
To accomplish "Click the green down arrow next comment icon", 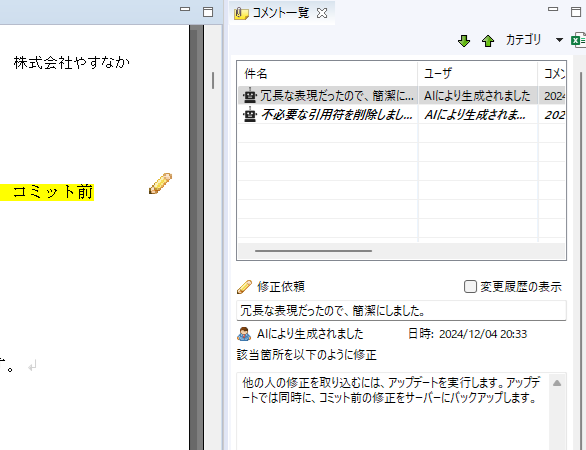I will pos(464,41).
